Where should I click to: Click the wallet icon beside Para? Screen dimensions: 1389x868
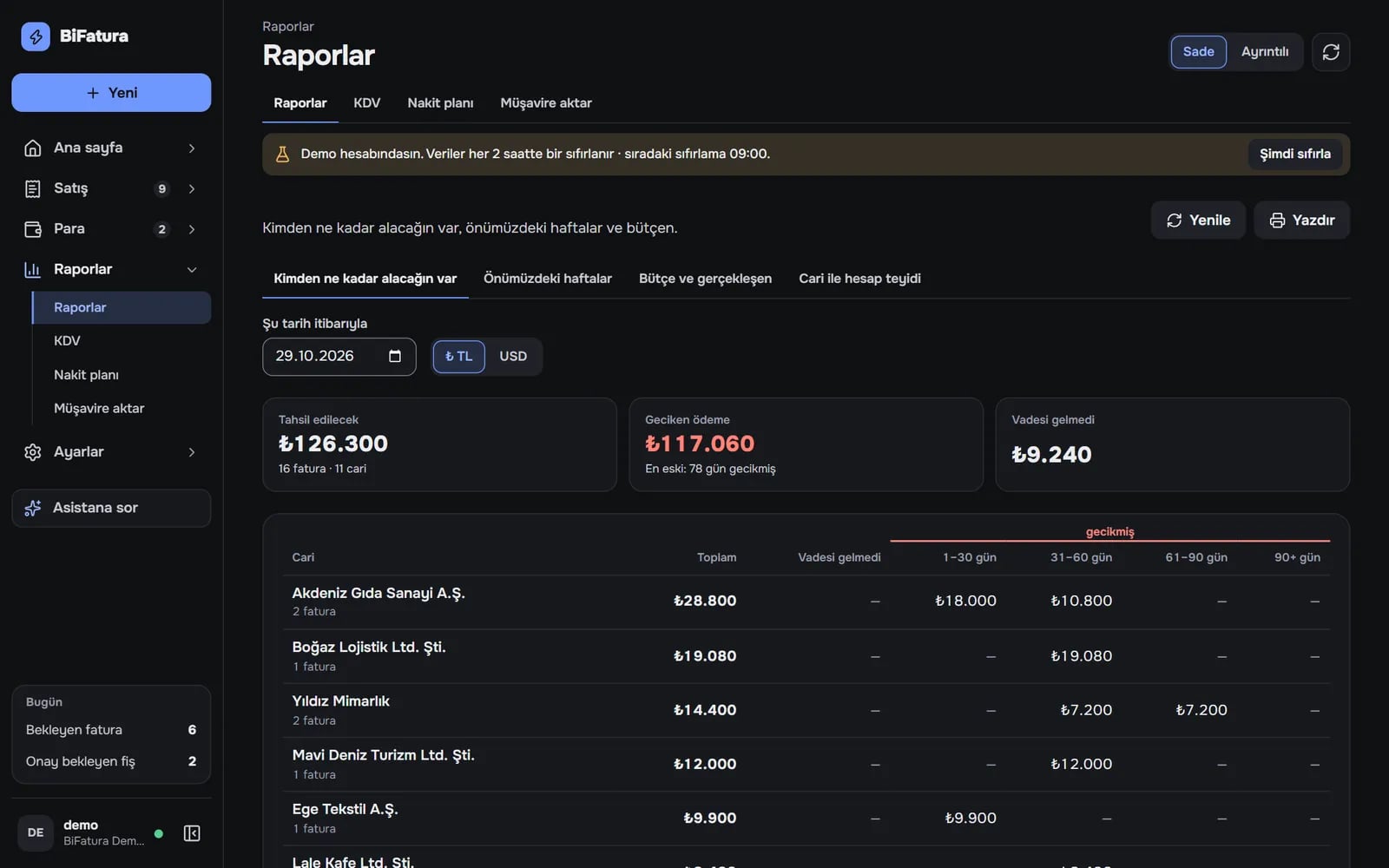[33, 229]
